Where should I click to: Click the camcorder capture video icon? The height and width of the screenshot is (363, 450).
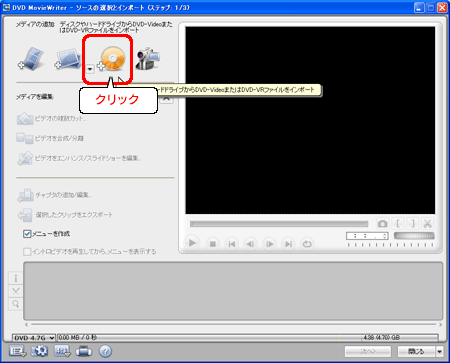tap(148, 59)
